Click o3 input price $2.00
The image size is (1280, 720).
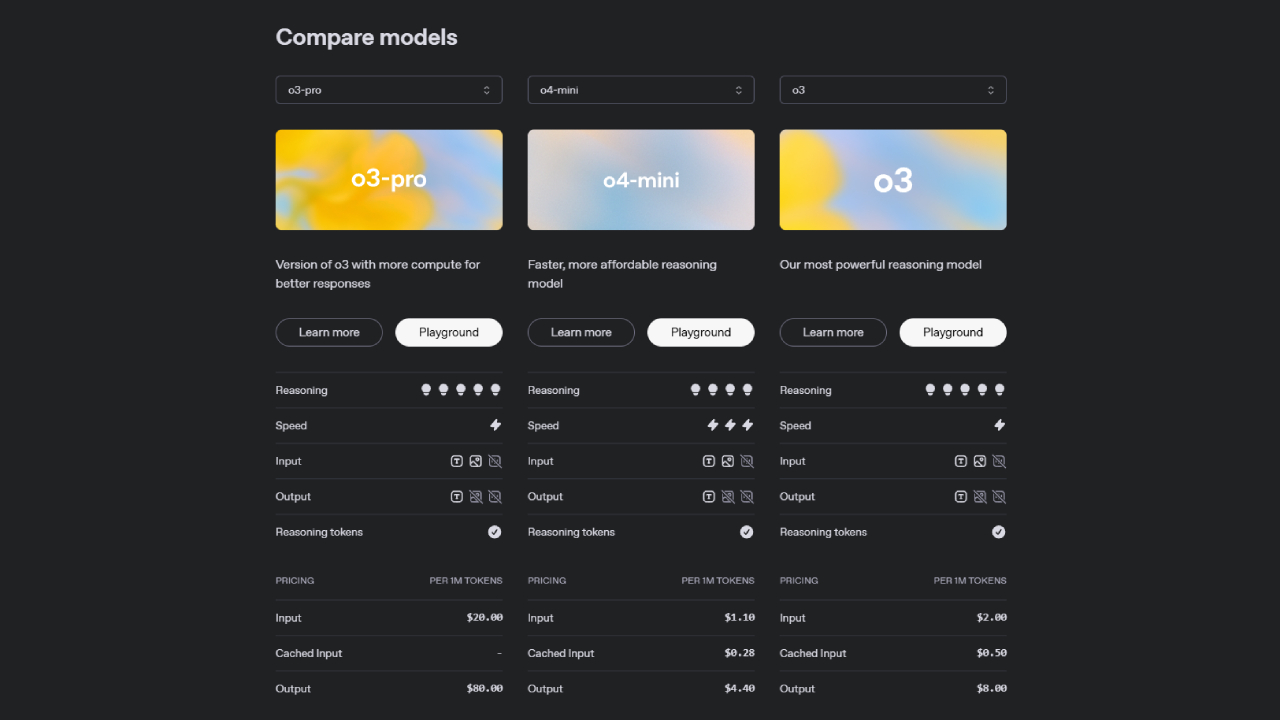pyautogui.click(x=992, y=618)
